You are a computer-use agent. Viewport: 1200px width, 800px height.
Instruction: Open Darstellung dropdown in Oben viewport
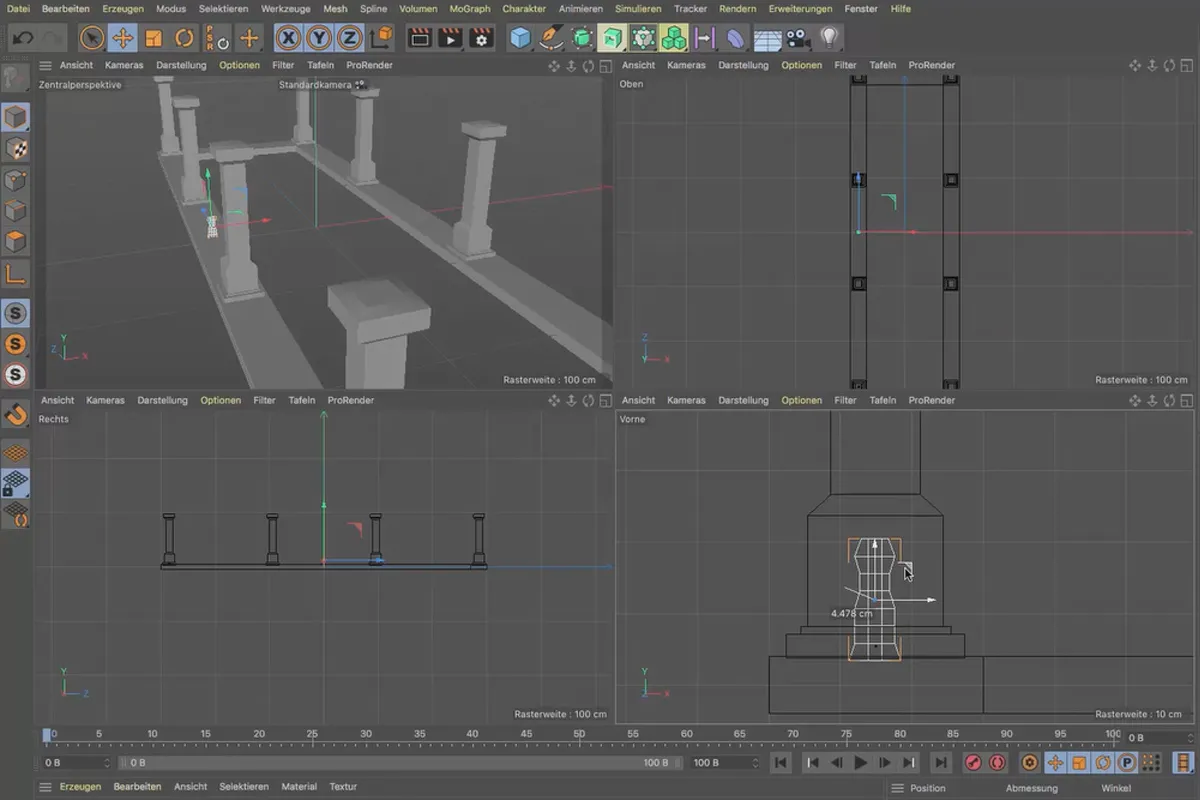click(742, 65)
